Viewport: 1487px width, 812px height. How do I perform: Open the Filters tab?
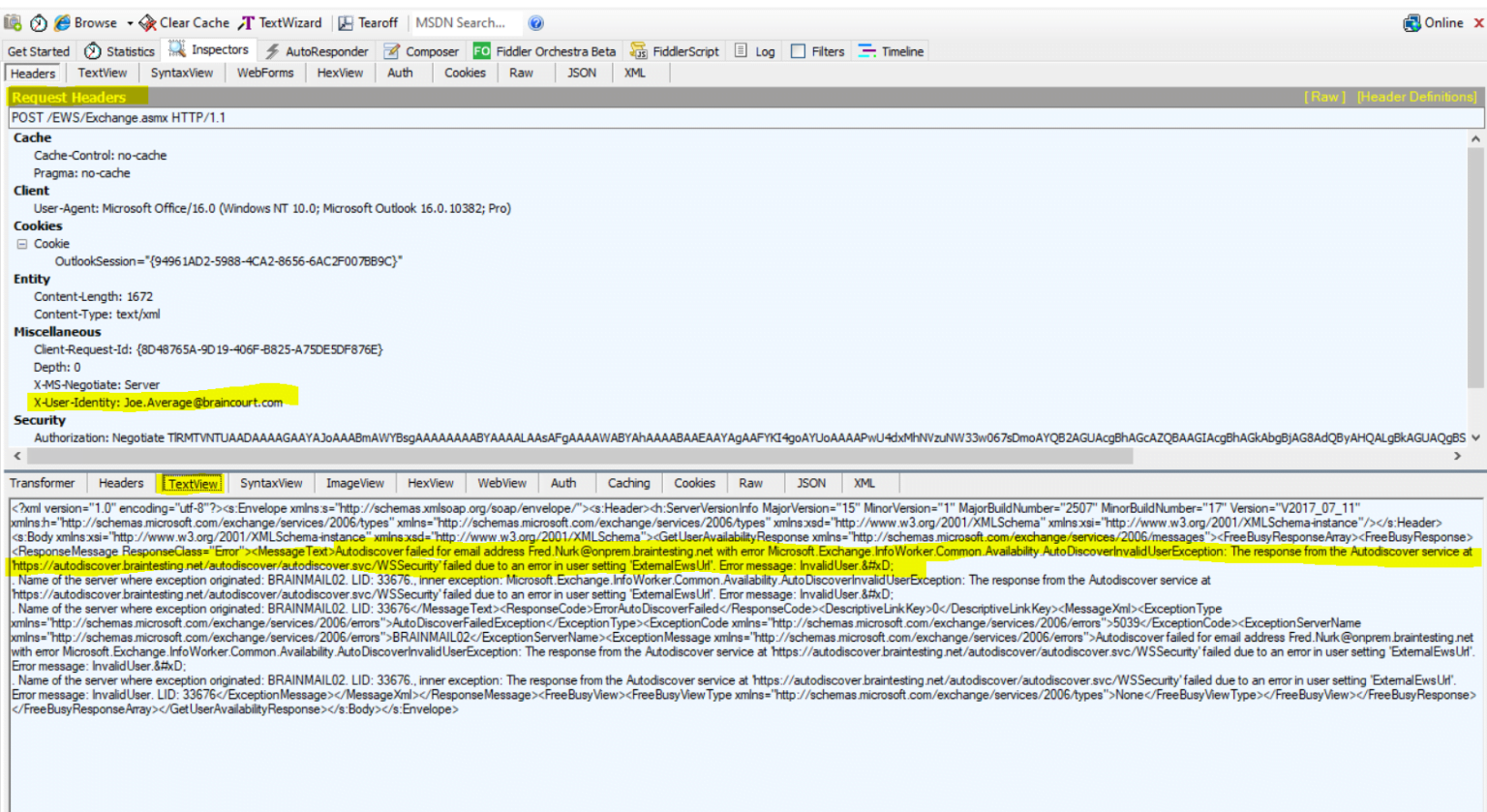tap(818, 51)
